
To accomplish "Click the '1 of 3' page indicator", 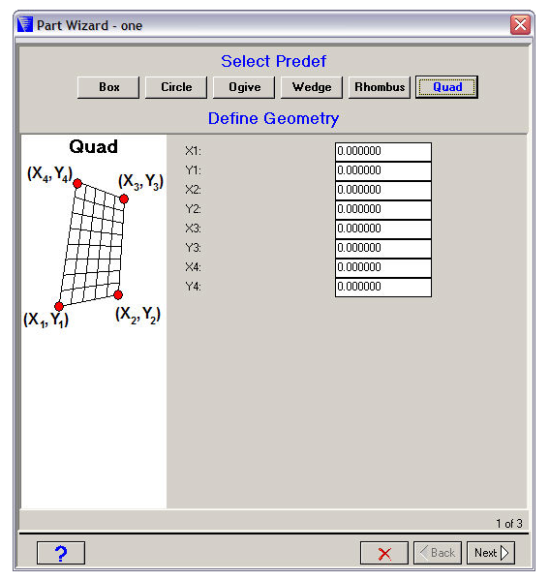I will (509, 523).
